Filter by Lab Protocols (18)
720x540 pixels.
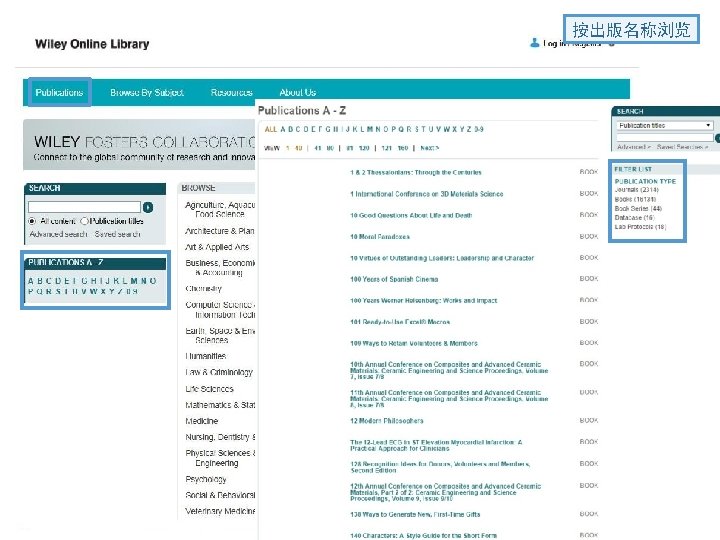640,227
